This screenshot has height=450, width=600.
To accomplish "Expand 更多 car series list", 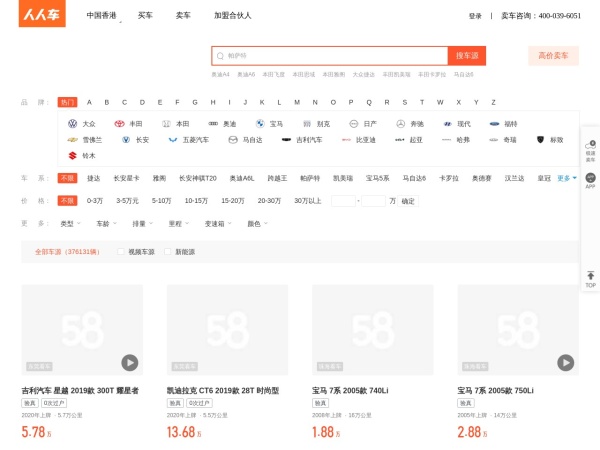I will point(567,178).
